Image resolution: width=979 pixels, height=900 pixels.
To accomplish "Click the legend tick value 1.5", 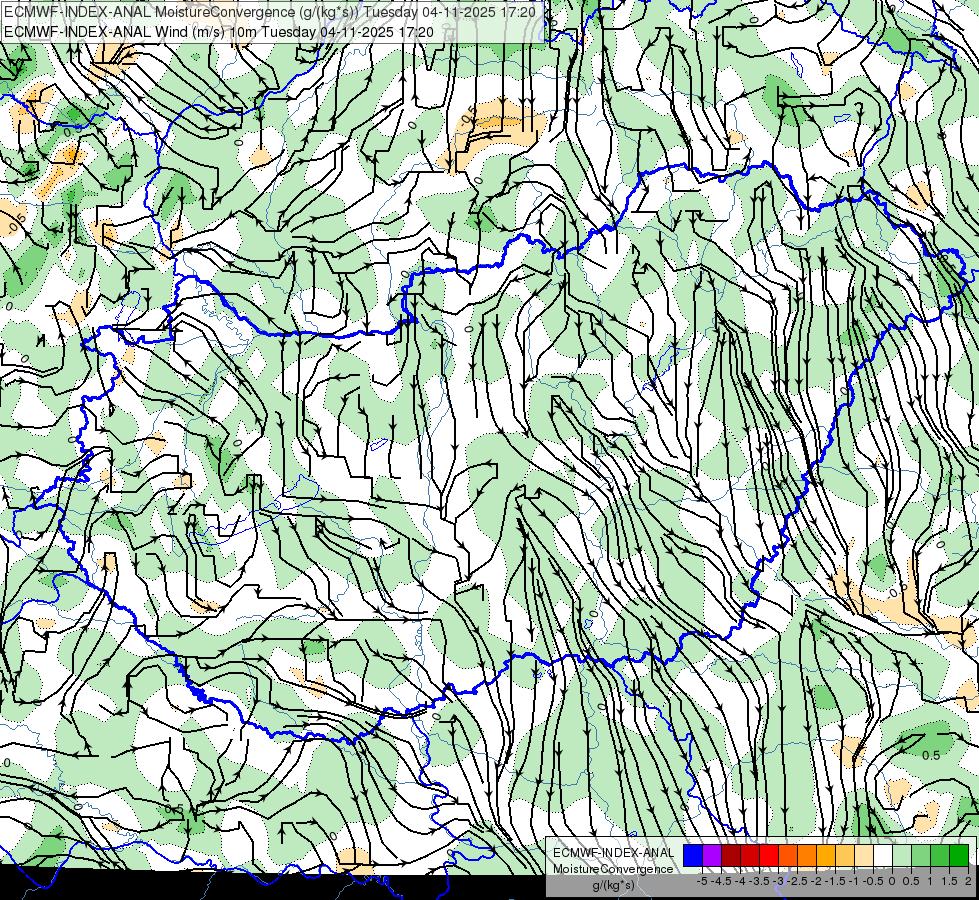I will (x=949, y=881).
